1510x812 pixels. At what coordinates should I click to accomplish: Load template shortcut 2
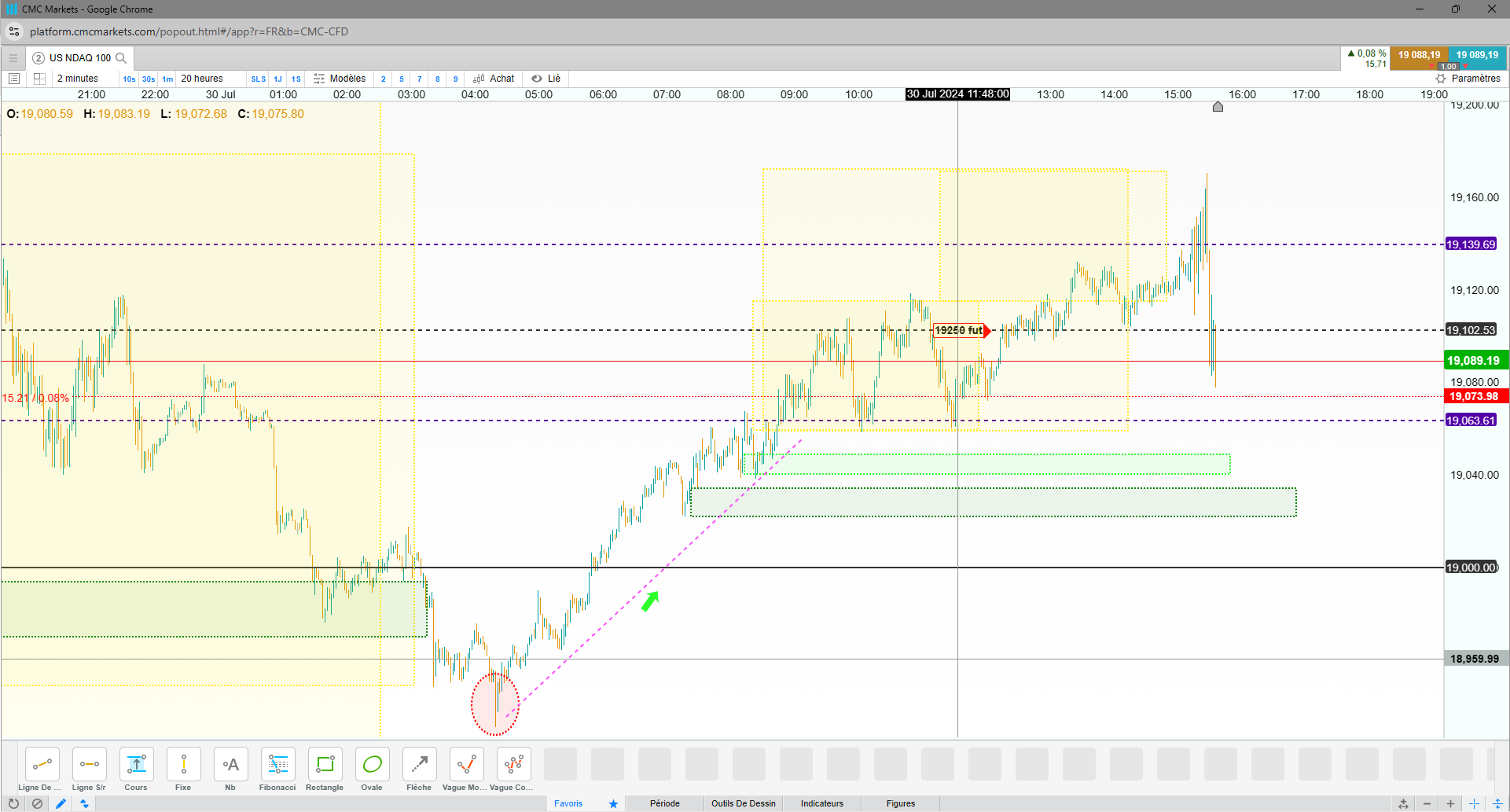[384, 79]
